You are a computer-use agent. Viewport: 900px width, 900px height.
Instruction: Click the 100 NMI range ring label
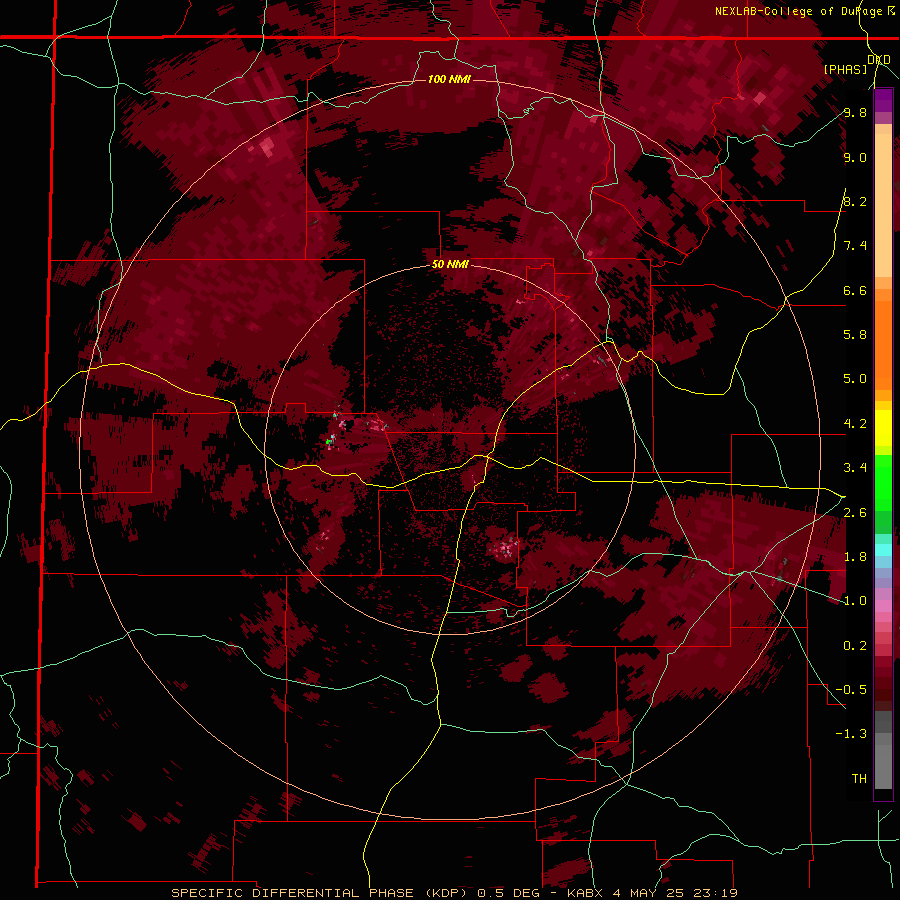(x=449, y=79)
